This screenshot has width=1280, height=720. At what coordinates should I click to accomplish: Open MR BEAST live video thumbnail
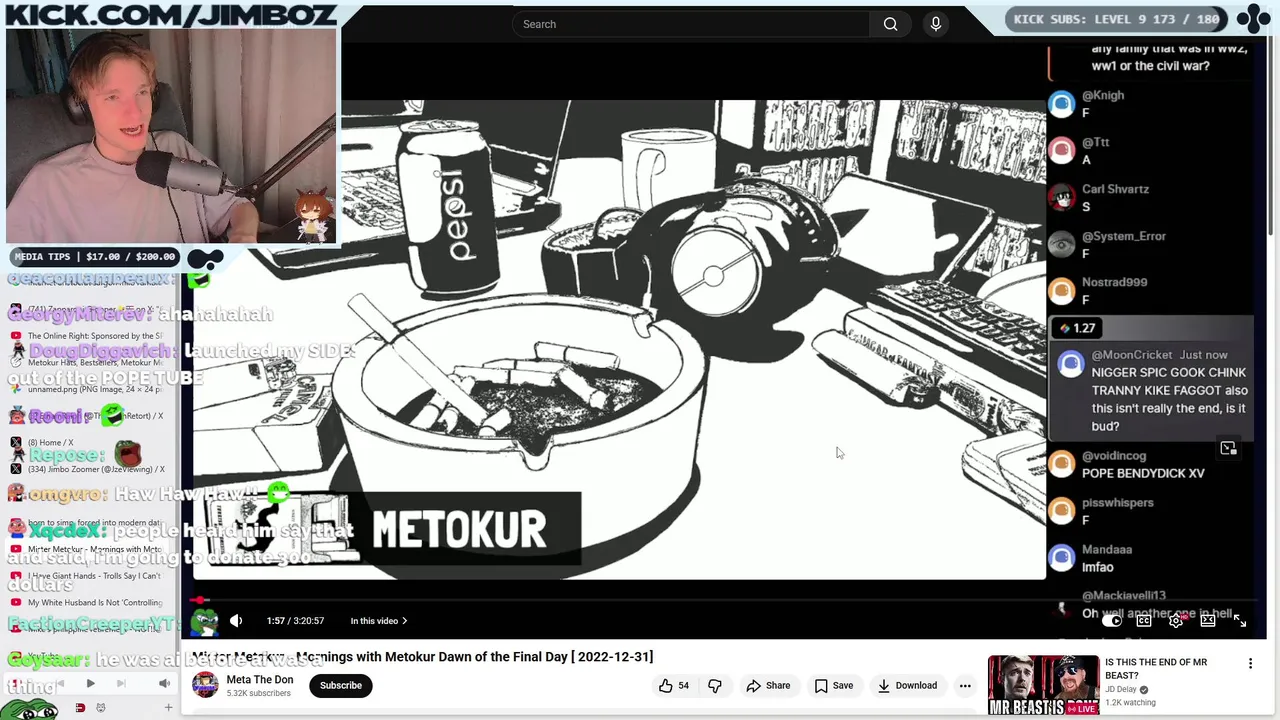[x=1043, y=685]
